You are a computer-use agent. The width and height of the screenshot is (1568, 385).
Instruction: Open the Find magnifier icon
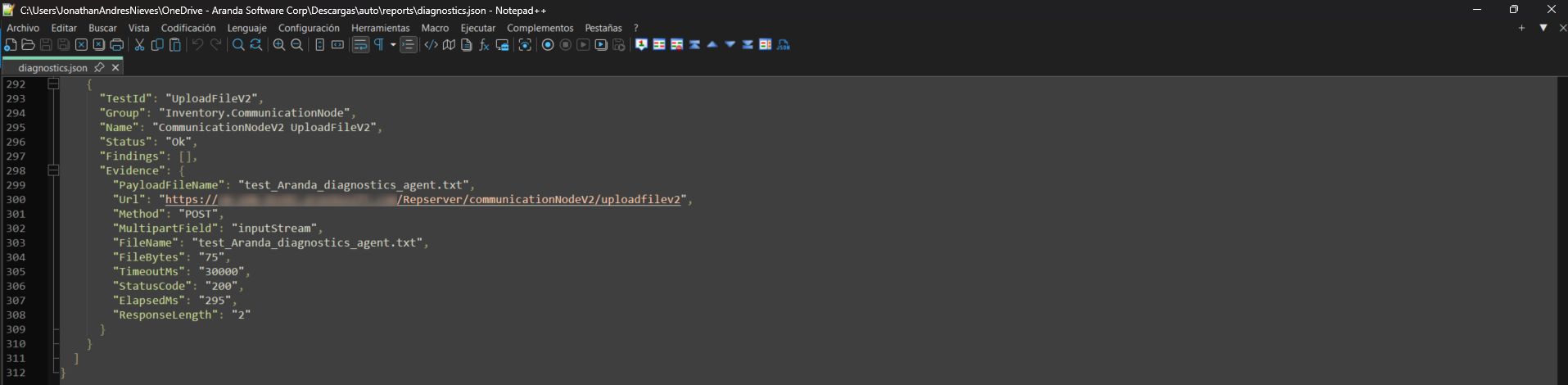click(238, 45)
